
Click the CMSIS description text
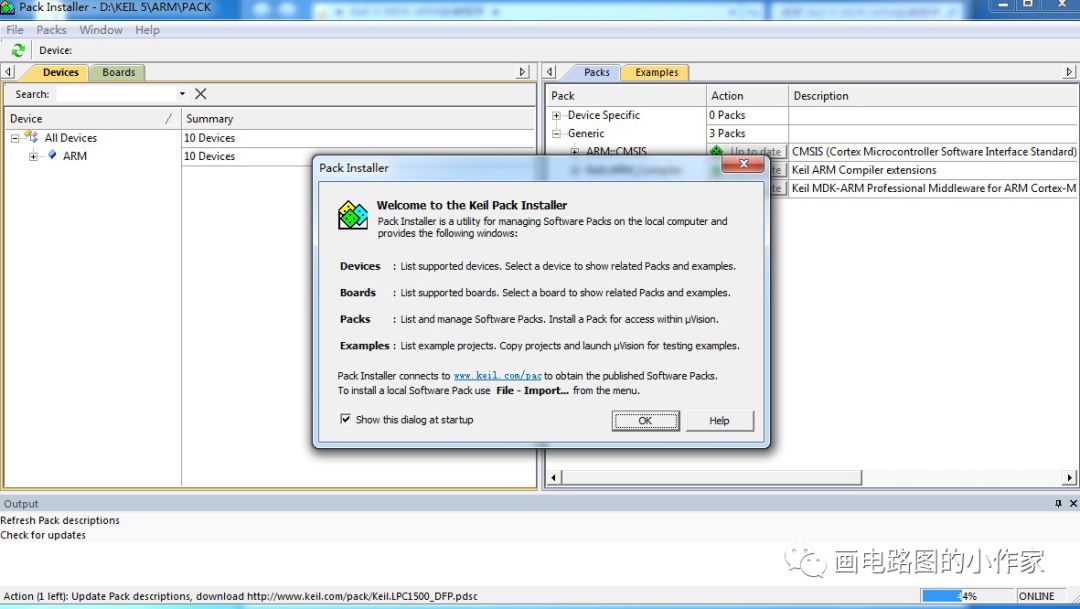[934, 152]
